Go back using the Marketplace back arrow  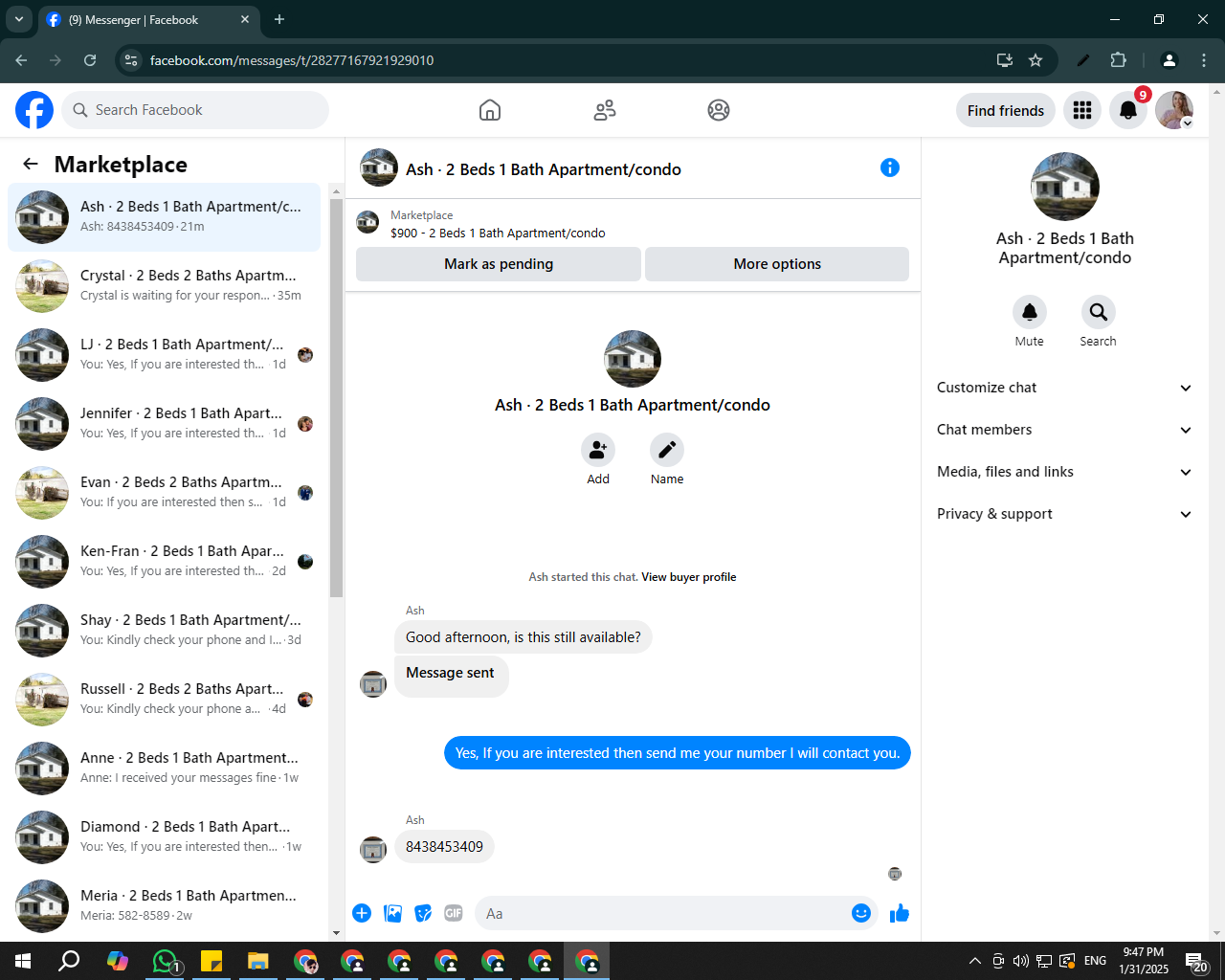(x=31, y=164)
